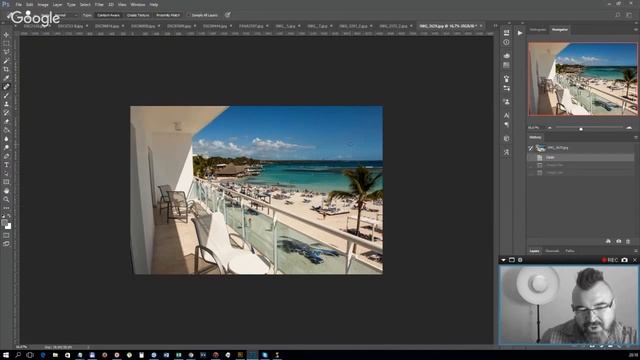Open screen recorder dropdown arrow
The height and width of the screenshot is (360, 640).
coord(503,260)
